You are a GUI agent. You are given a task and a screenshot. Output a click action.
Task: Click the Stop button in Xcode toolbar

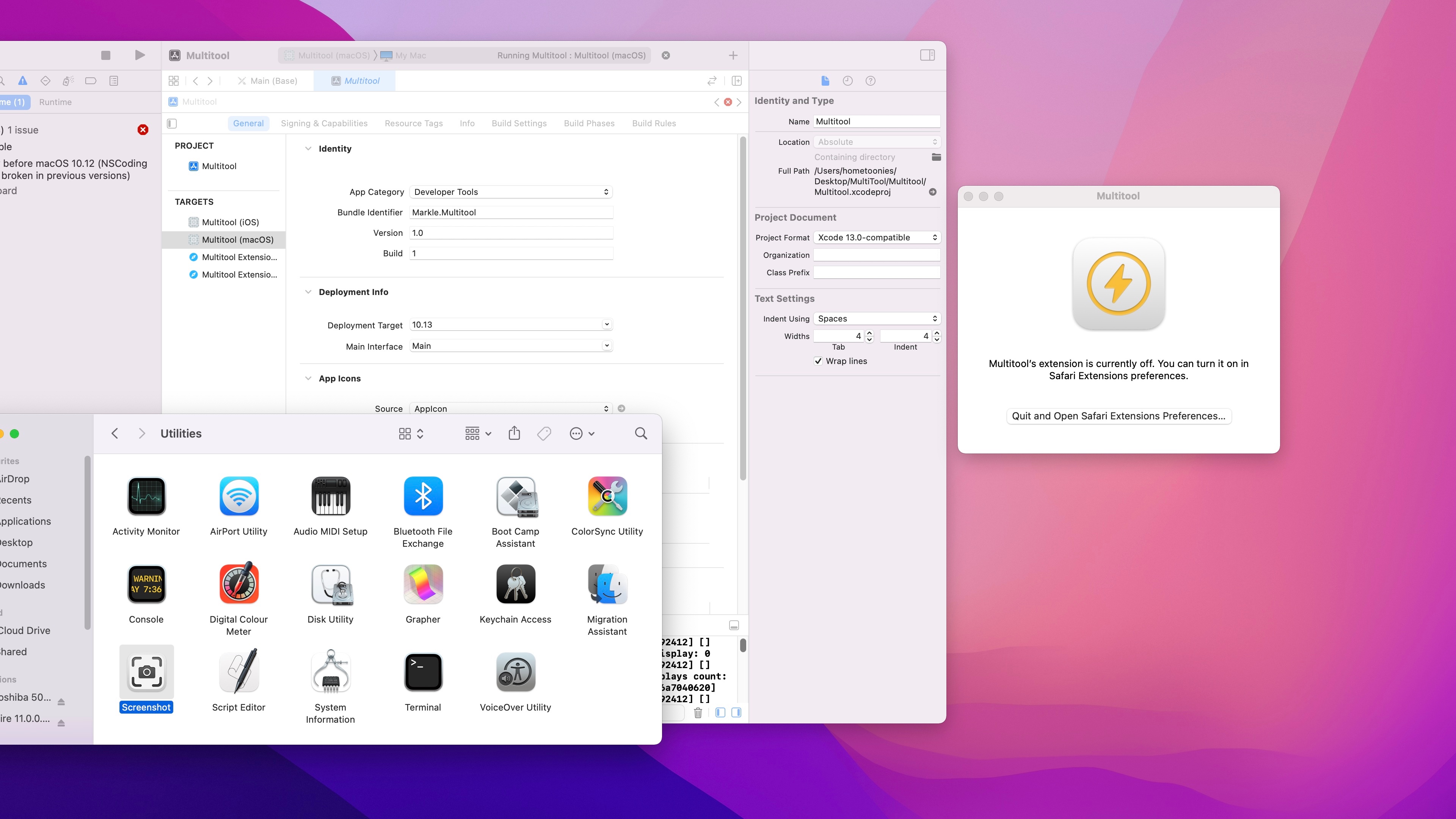click(106, 55)
